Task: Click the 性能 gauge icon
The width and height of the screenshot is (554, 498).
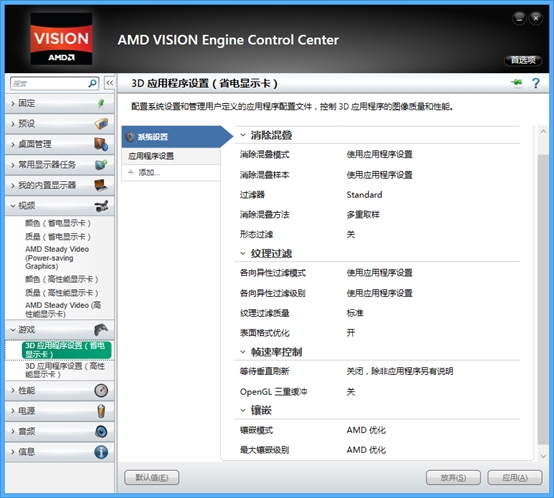Action: [101, 390]
